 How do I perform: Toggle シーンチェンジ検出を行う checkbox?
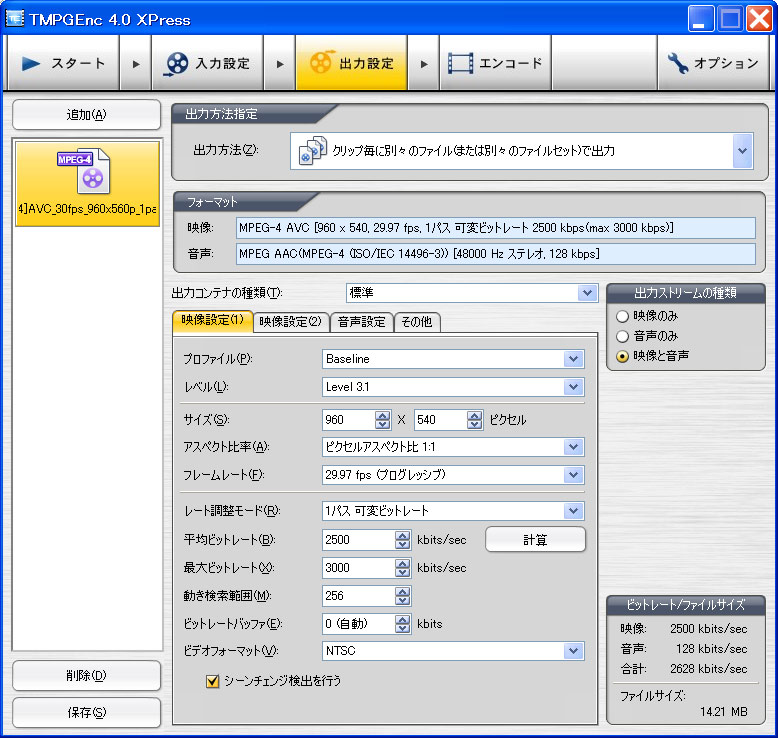[212, 681]
